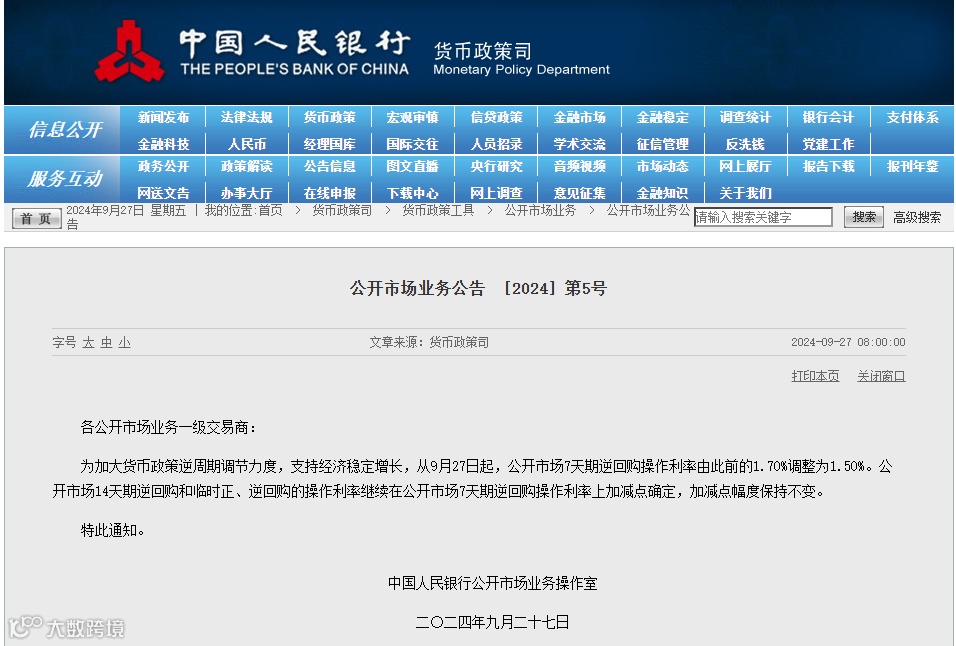Click the timestamp 2024-09-27 08:00:00
The image size is (956, 646).
(x=848, y=342)
